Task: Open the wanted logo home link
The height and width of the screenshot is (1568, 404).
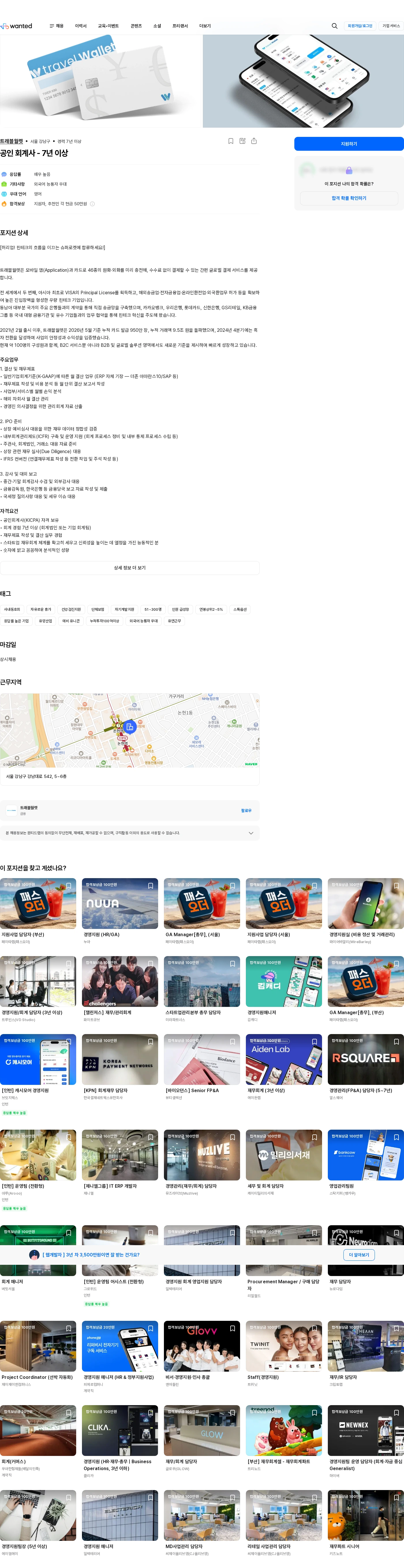Action: (16, 26)
